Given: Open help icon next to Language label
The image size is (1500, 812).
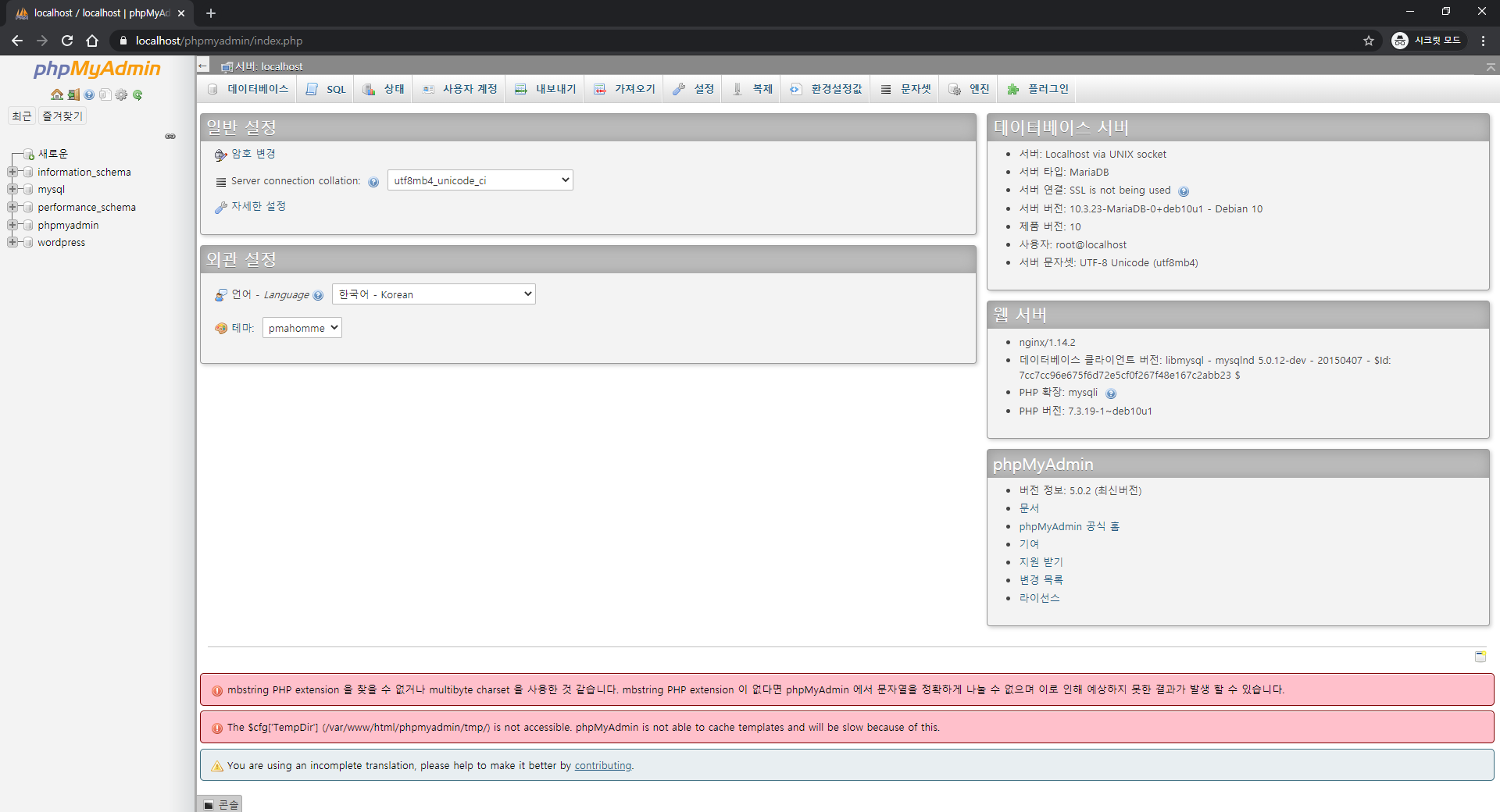Looking at the screenshot, I should point(318,295).
